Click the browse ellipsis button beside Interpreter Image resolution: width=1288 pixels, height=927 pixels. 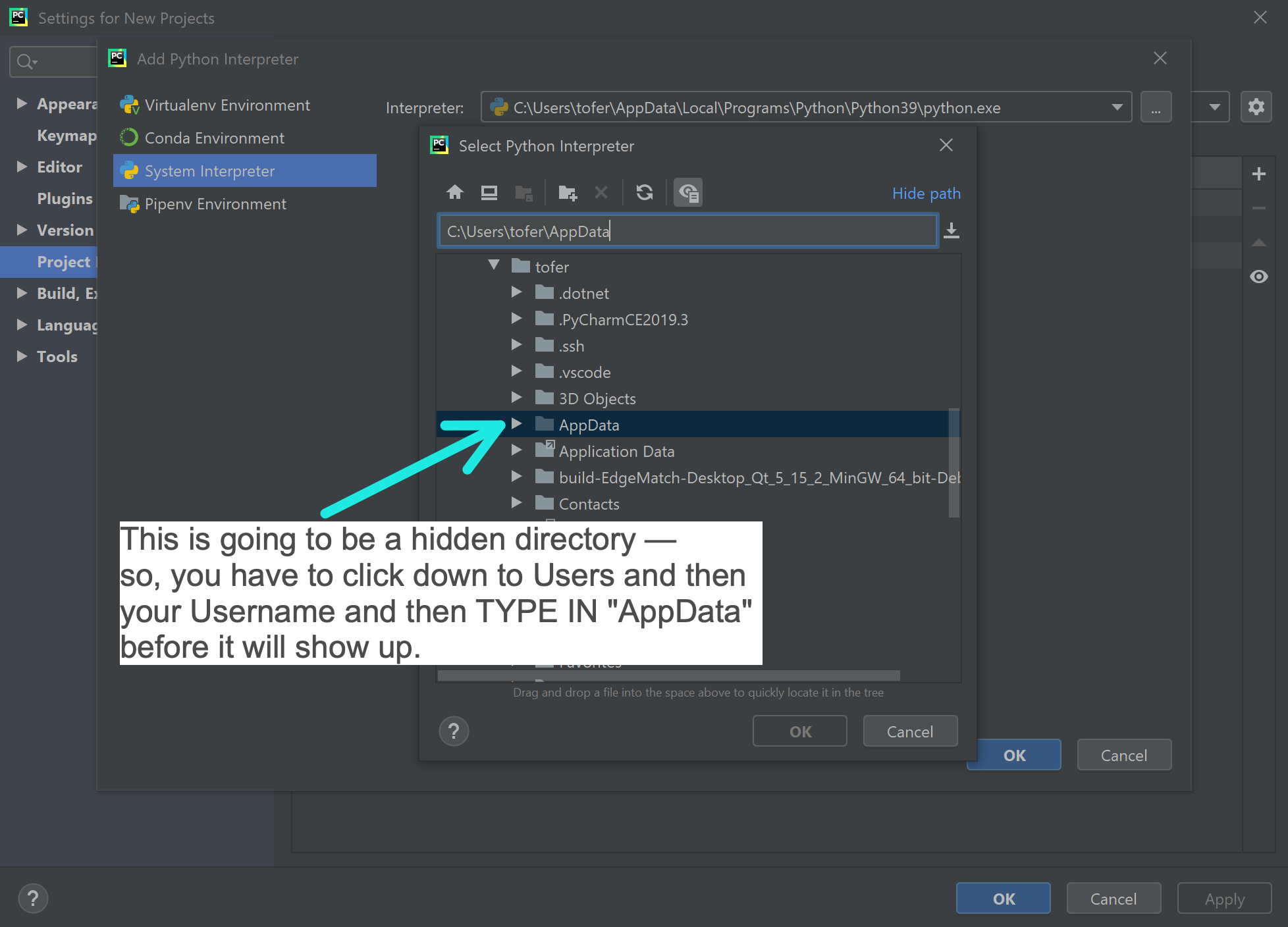click(1156, 107)
